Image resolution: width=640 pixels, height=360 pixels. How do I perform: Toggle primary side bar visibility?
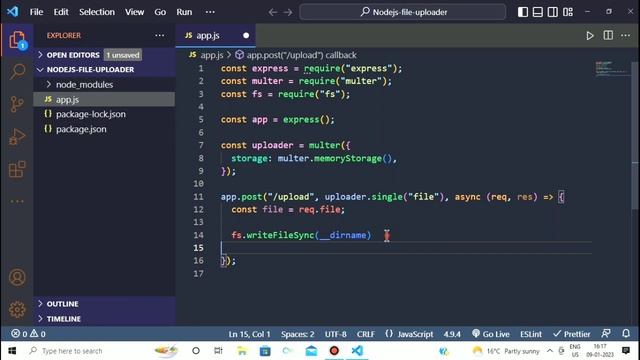coord(523,12)
